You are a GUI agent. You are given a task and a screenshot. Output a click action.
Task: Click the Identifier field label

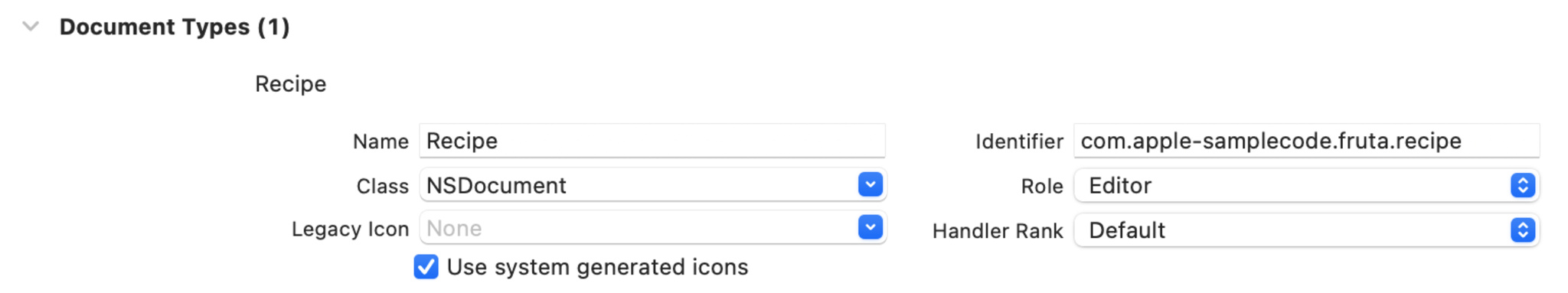click(x=1019, y=142)
